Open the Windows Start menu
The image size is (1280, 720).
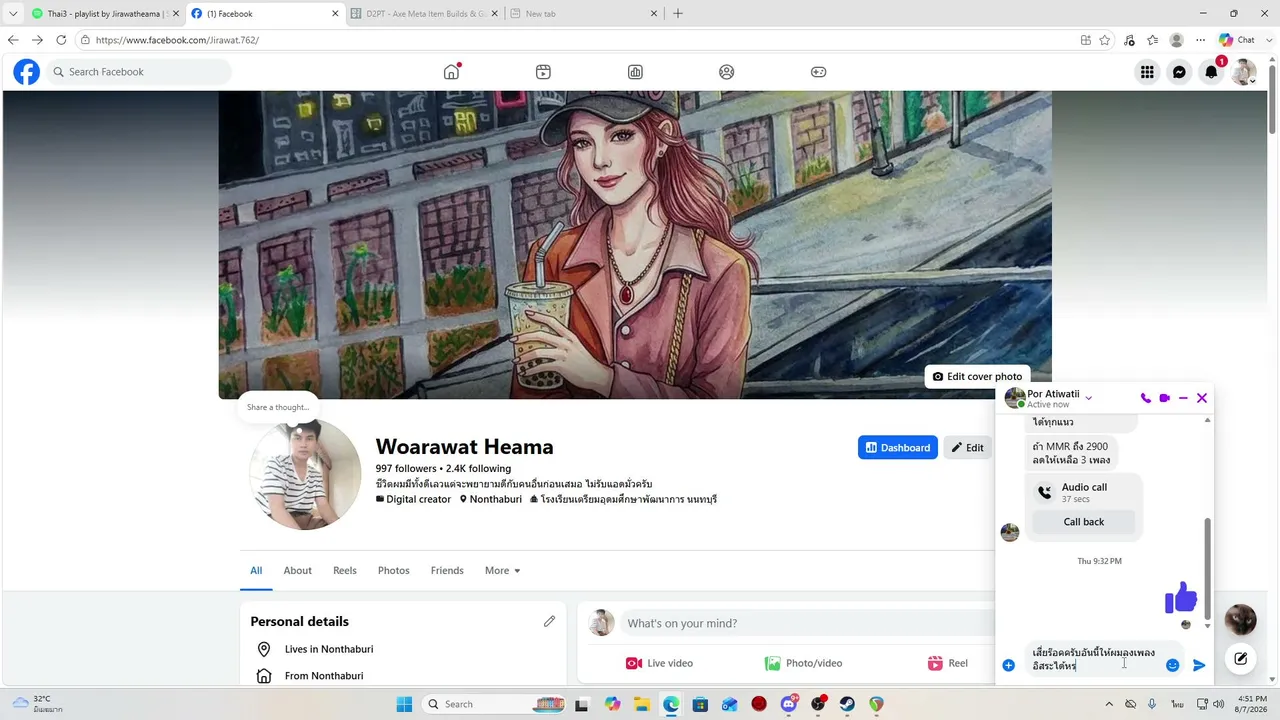pyautogui.click(x=404, y=704)
